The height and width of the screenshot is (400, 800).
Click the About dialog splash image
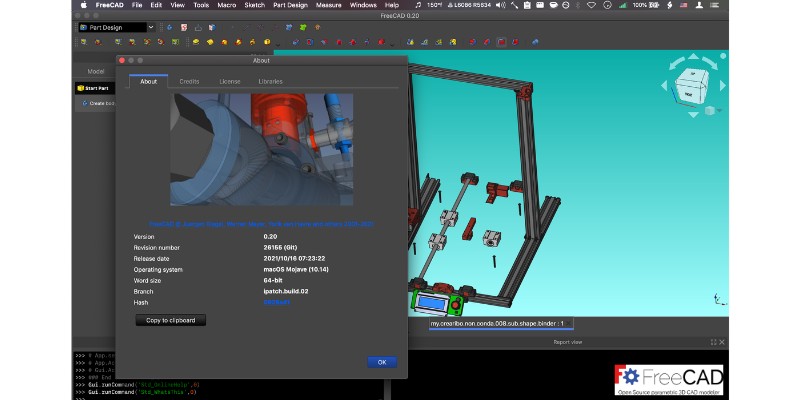[x=261, y=149]
